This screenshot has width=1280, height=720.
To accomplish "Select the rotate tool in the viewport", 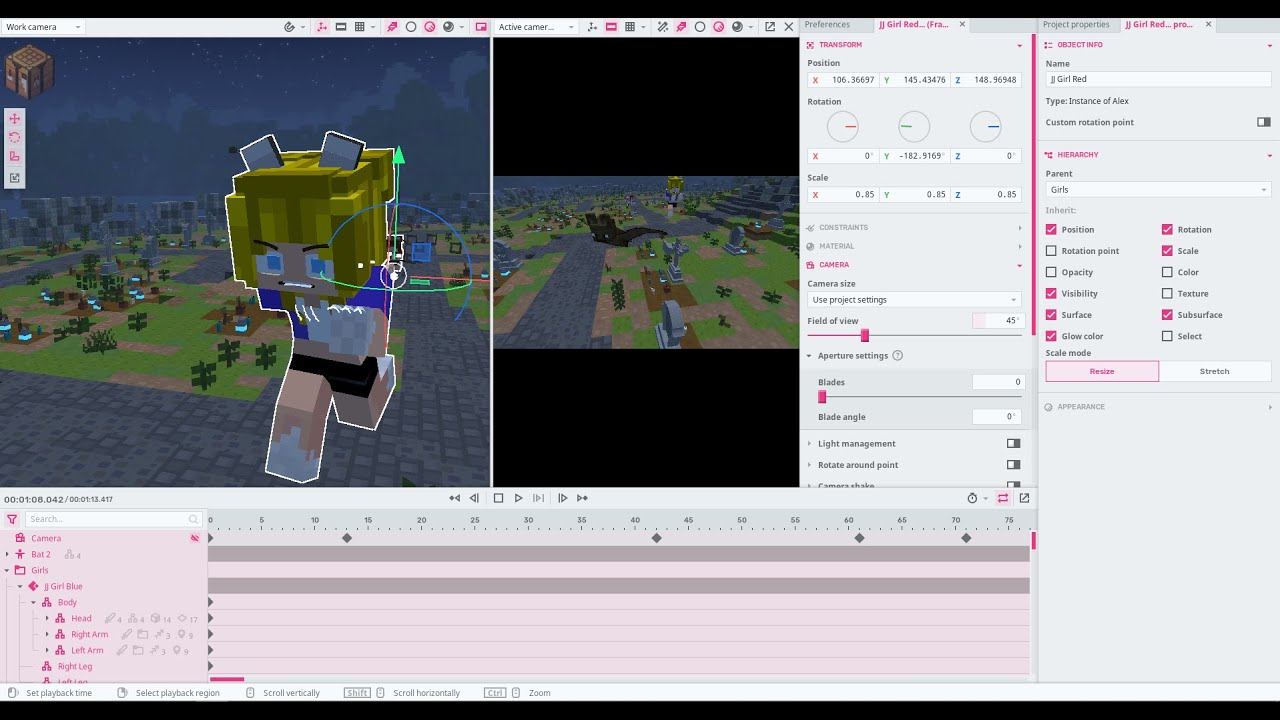I will (x=15, y=137).
